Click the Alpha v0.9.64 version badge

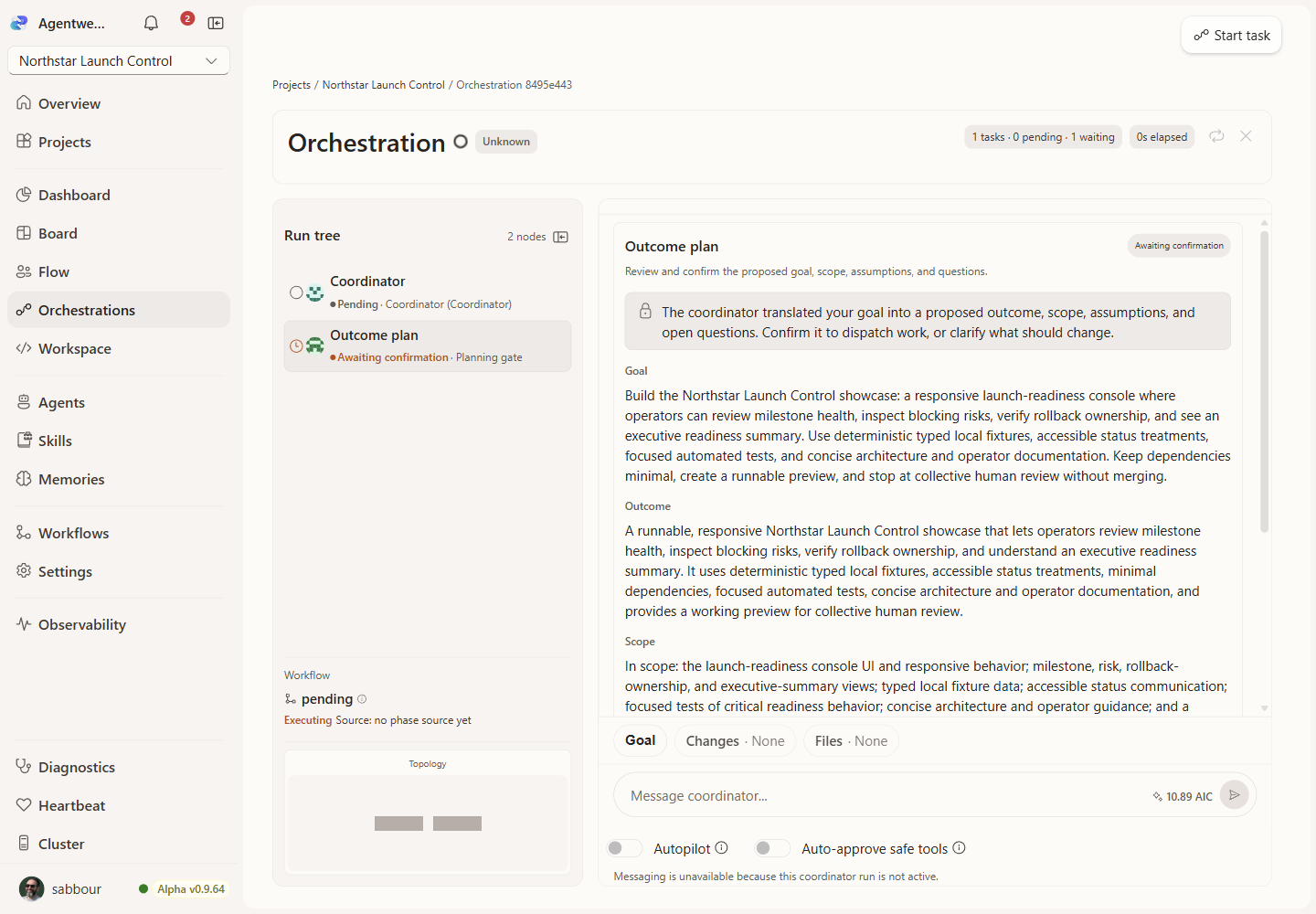pyautogui.click(x=191, y=888)
